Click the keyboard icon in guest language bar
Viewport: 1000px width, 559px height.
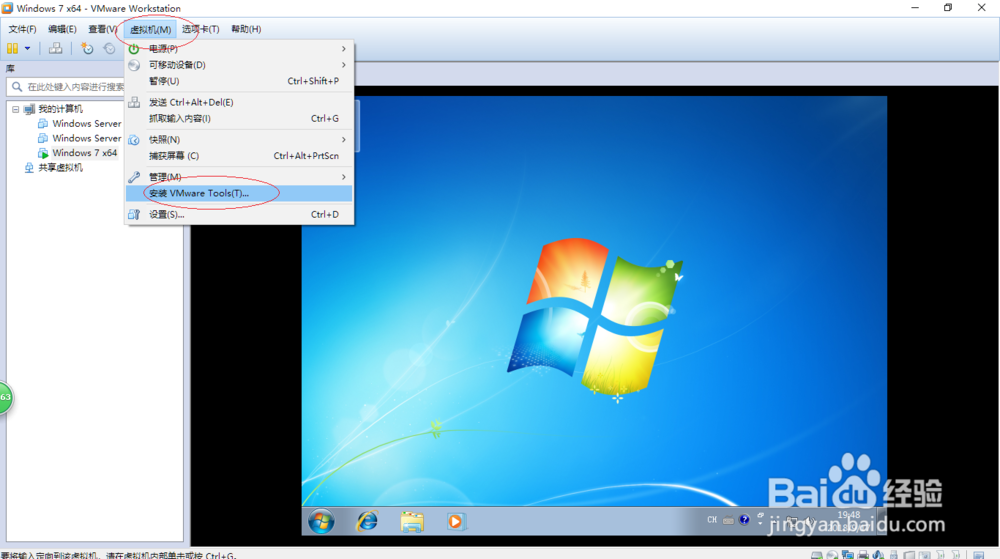coord(728,520)
